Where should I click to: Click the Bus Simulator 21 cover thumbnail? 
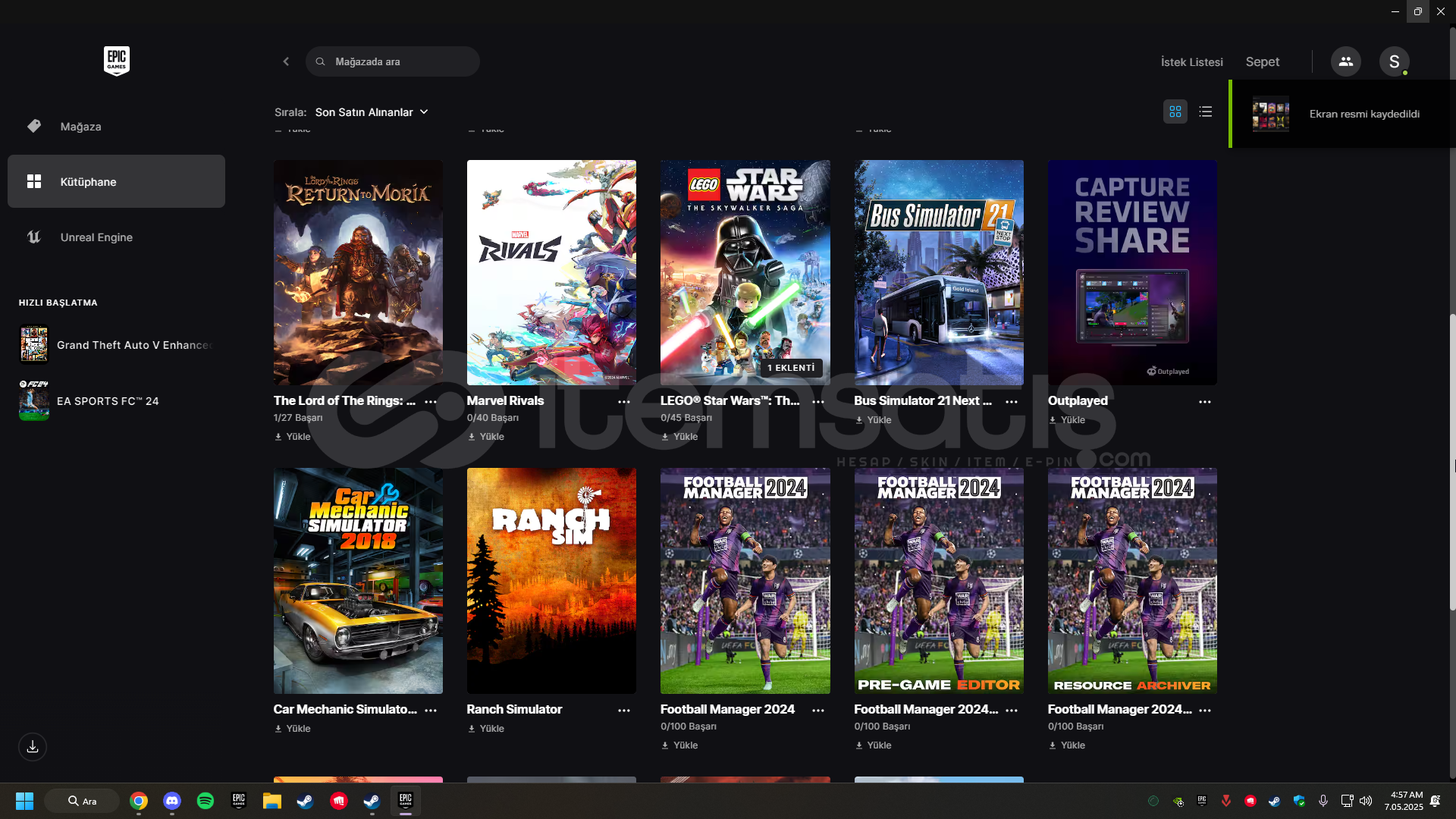point(938,272)
